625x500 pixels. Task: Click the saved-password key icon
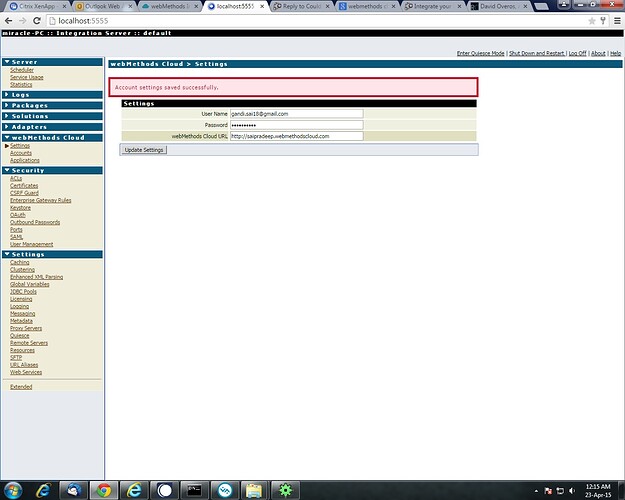(x=603, y=21)
